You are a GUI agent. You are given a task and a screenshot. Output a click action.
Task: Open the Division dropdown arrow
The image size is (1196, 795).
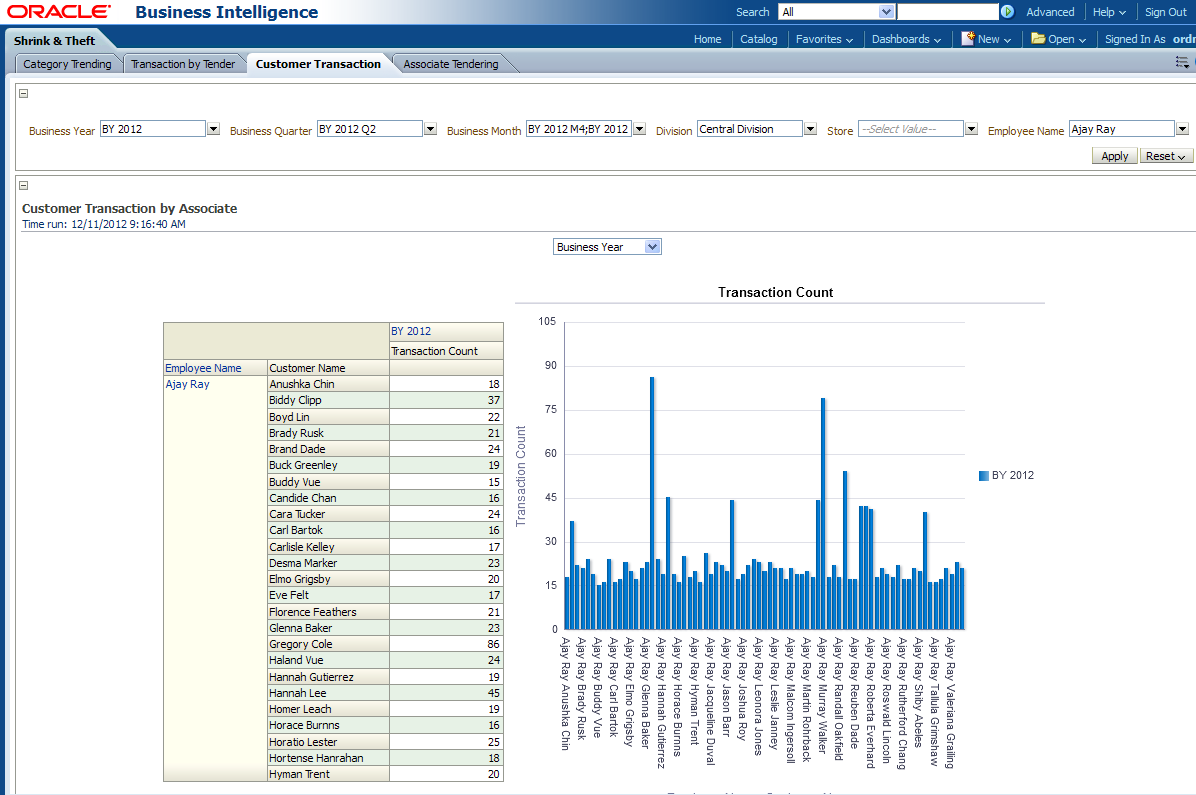(810, 129)
